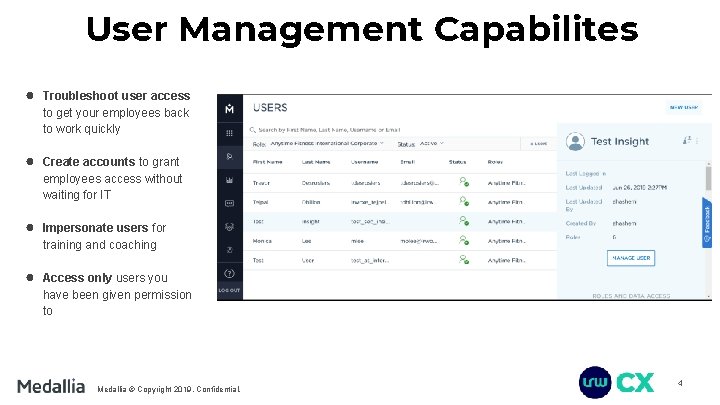Click the Roles column header
The width and height of the screenshot is (720, 405).
(x=495, y=162)
